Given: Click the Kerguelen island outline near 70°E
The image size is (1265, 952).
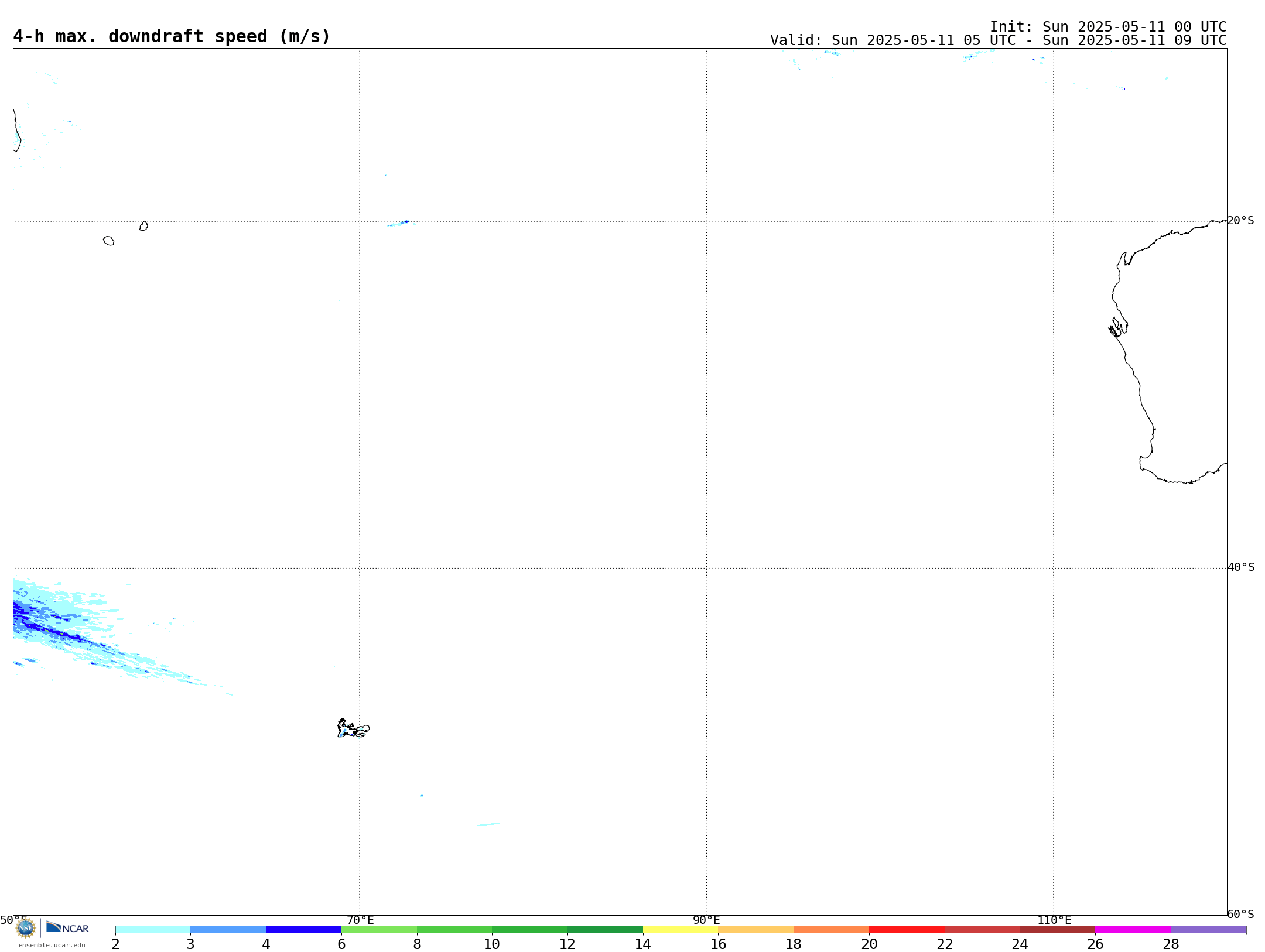Looking at the screenshot, I should pyautogui.click(x=353, y=728).
